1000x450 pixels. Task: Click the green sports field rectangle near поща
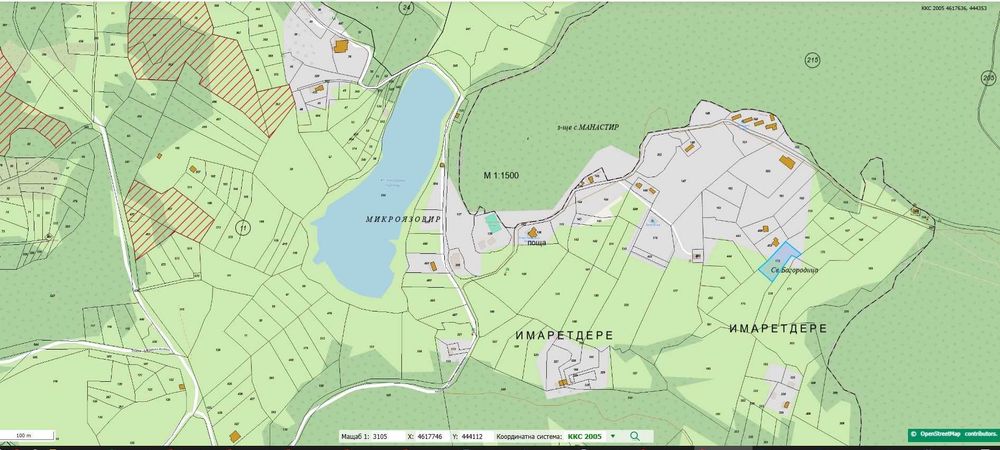click(x=492, y=223)
